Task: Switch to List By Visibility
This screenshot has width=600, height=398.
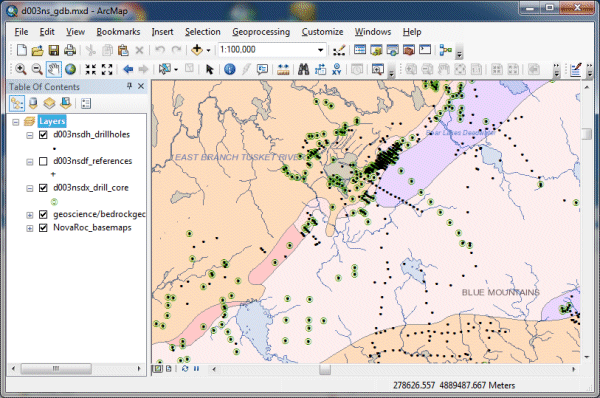Action: [49, 103]
